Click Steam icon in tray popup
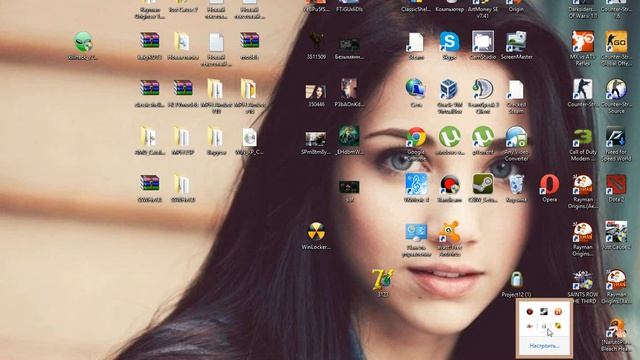 [x=544, y=311]
